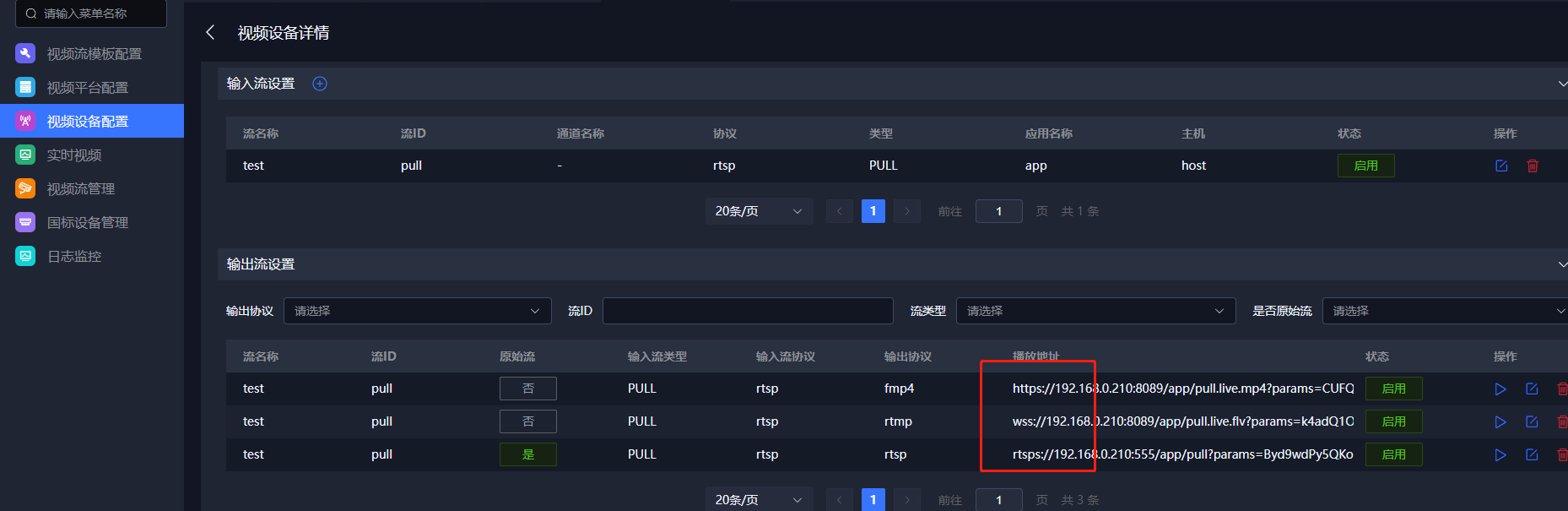This screenshot has height=511, width=1568.
Task: Toggle 启用 status of input stream test
Action: [1365, 166]
